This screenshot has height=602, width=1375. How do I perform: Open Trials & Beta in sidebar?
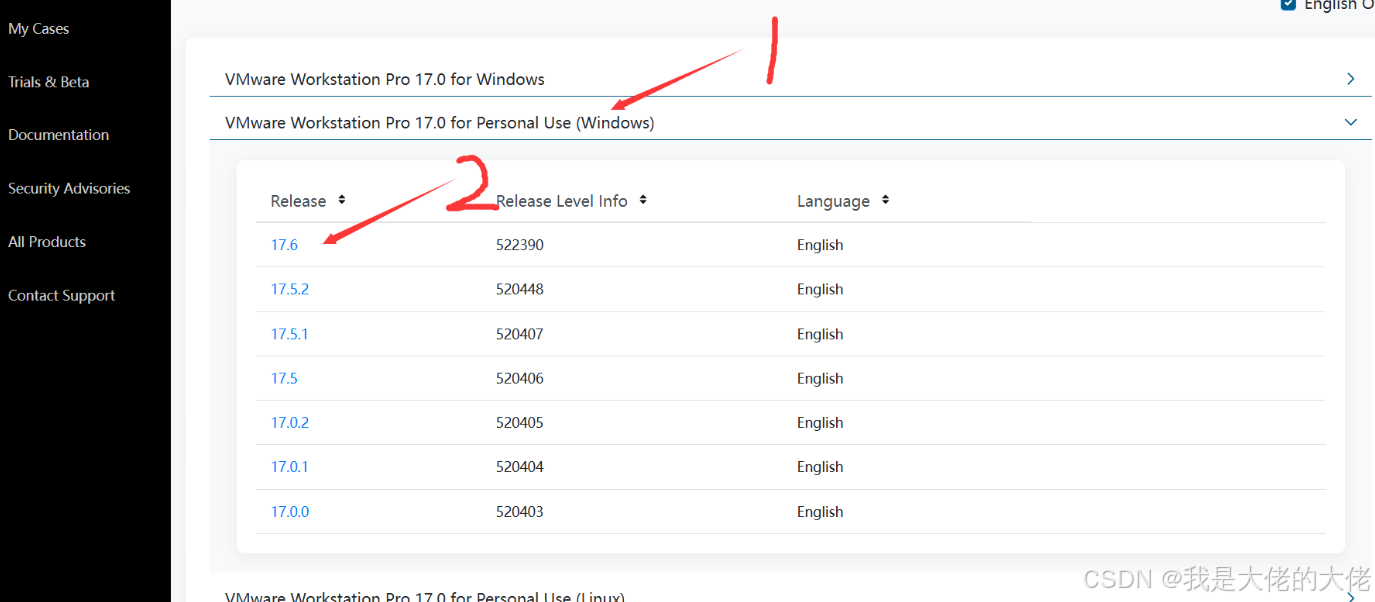(49, 82)
